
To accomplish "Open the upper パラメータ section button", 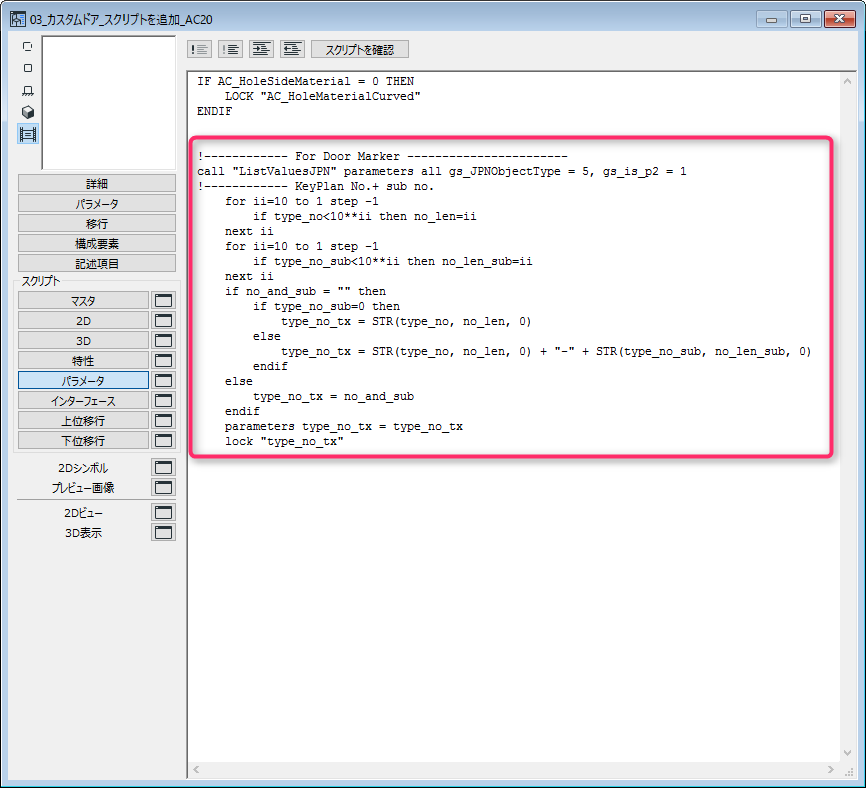I will click(97, 203).
